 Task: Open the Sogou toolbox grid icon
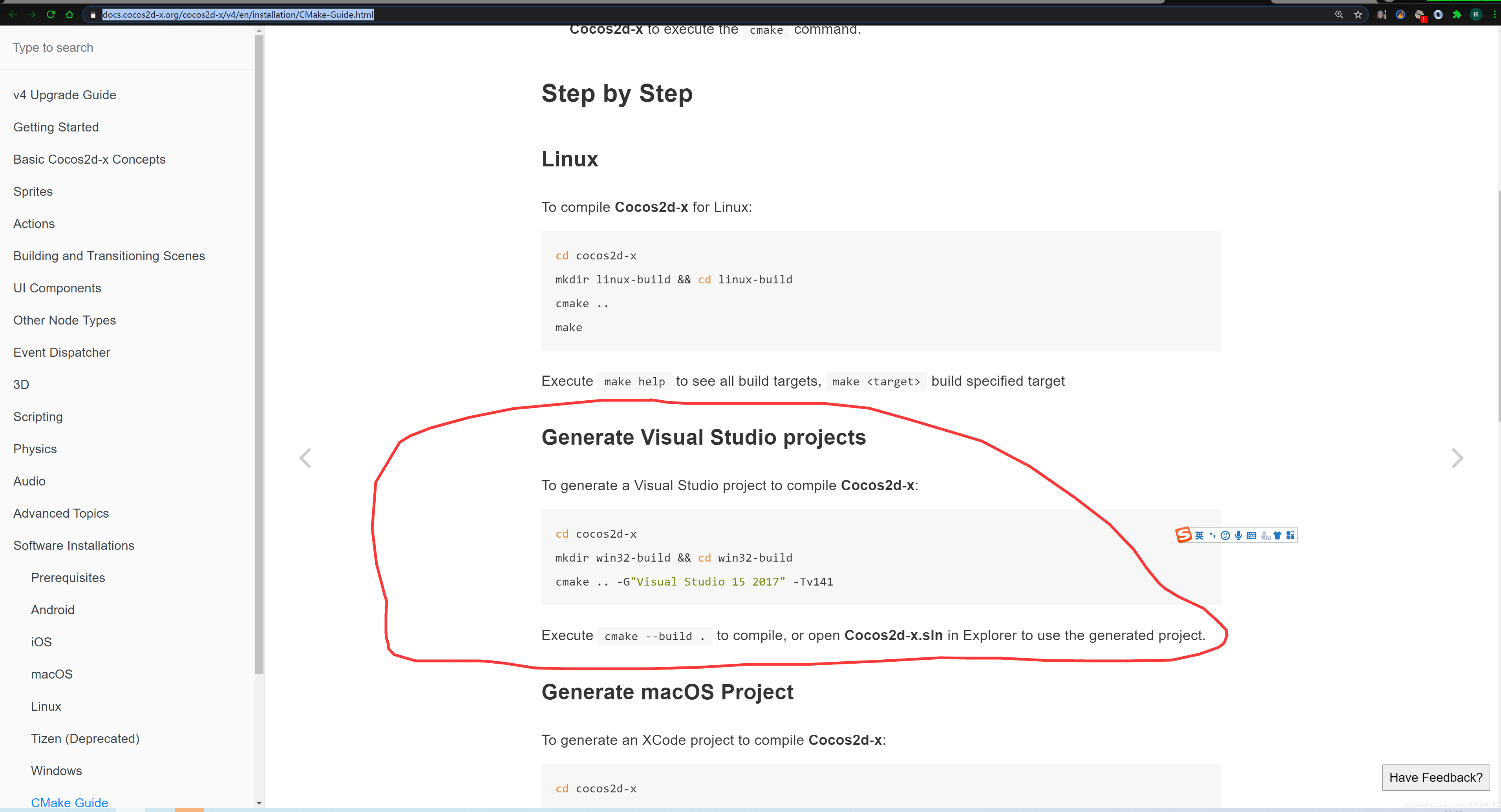pos(1290,535)
